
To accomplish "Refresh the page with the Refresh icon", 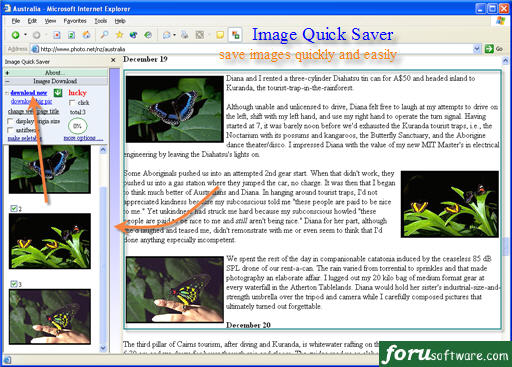I will click(71, 35).
